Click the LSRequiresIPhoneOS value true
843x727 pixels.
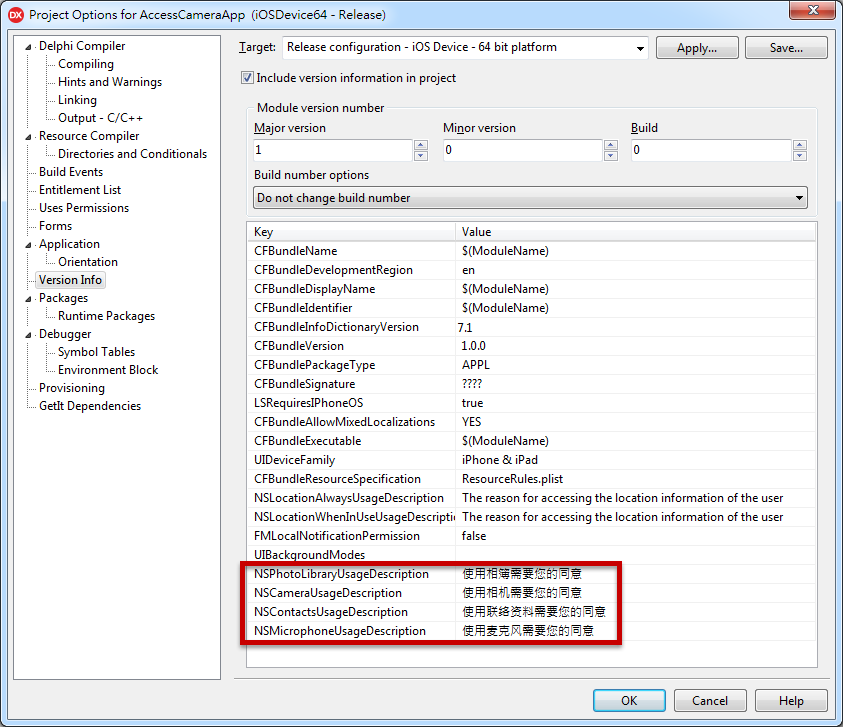[x=473, y=403]
